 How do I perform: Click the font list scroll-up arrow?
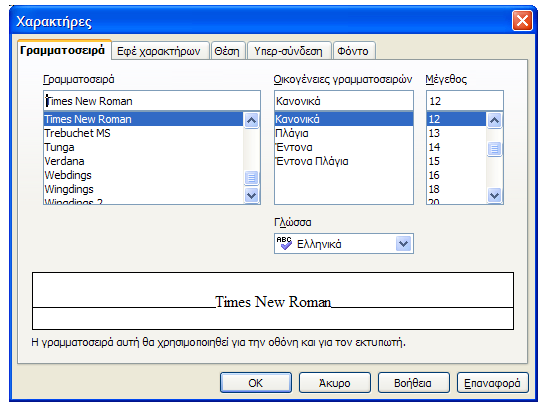point(251,120)
